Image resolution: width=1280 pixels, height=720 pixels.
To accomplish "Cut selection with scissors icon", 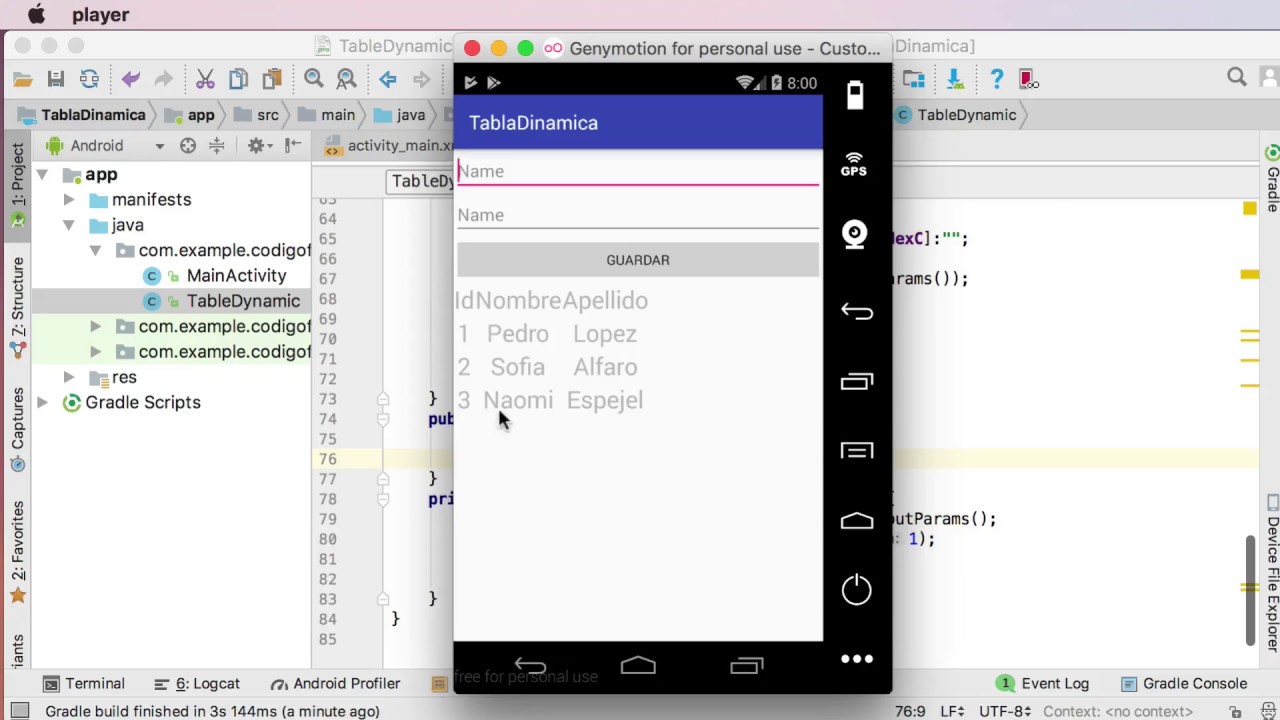I will click(205, 79).
